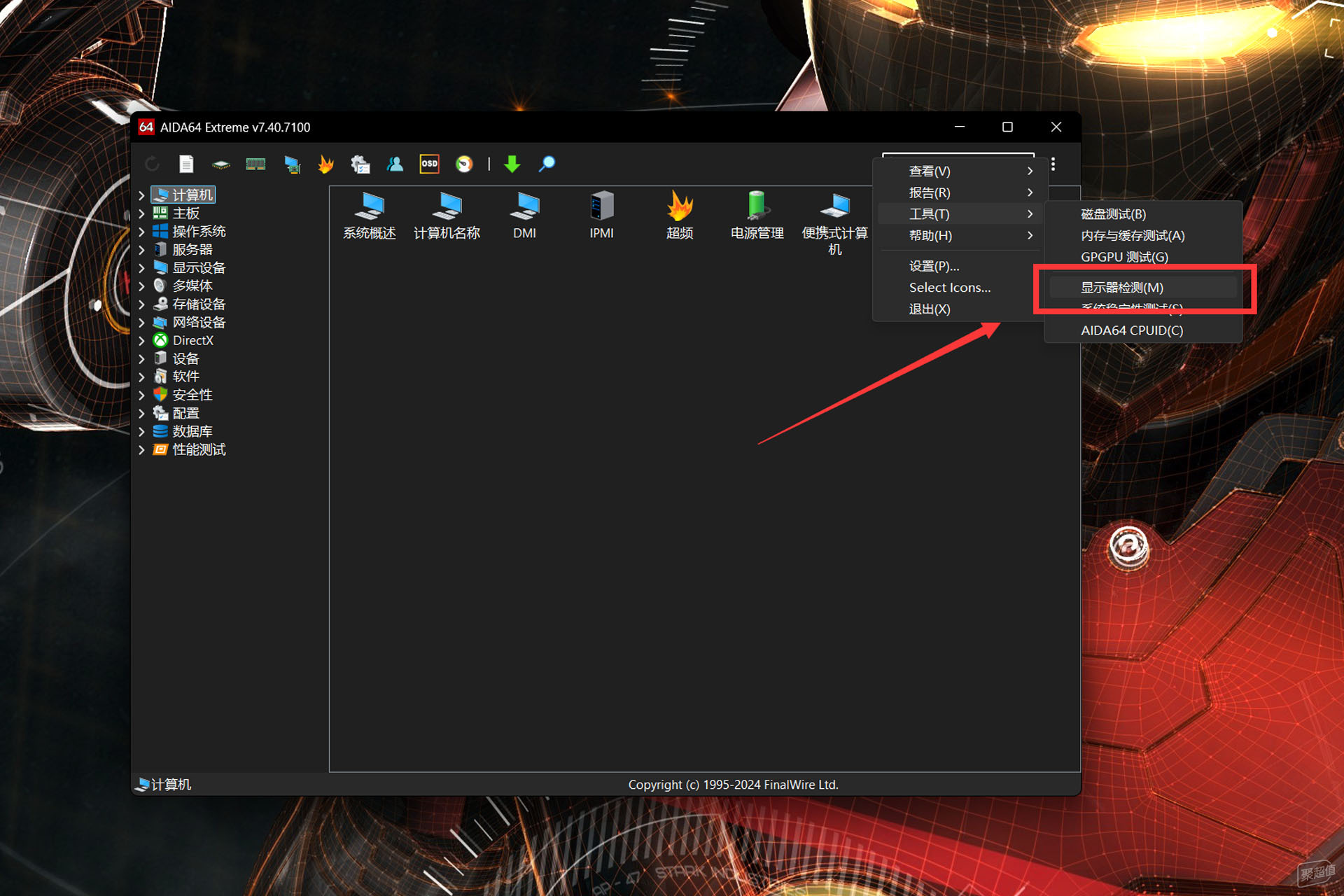1344x896 pixels.
Task: Open the IPMI server icon
Action: (601, 216)
